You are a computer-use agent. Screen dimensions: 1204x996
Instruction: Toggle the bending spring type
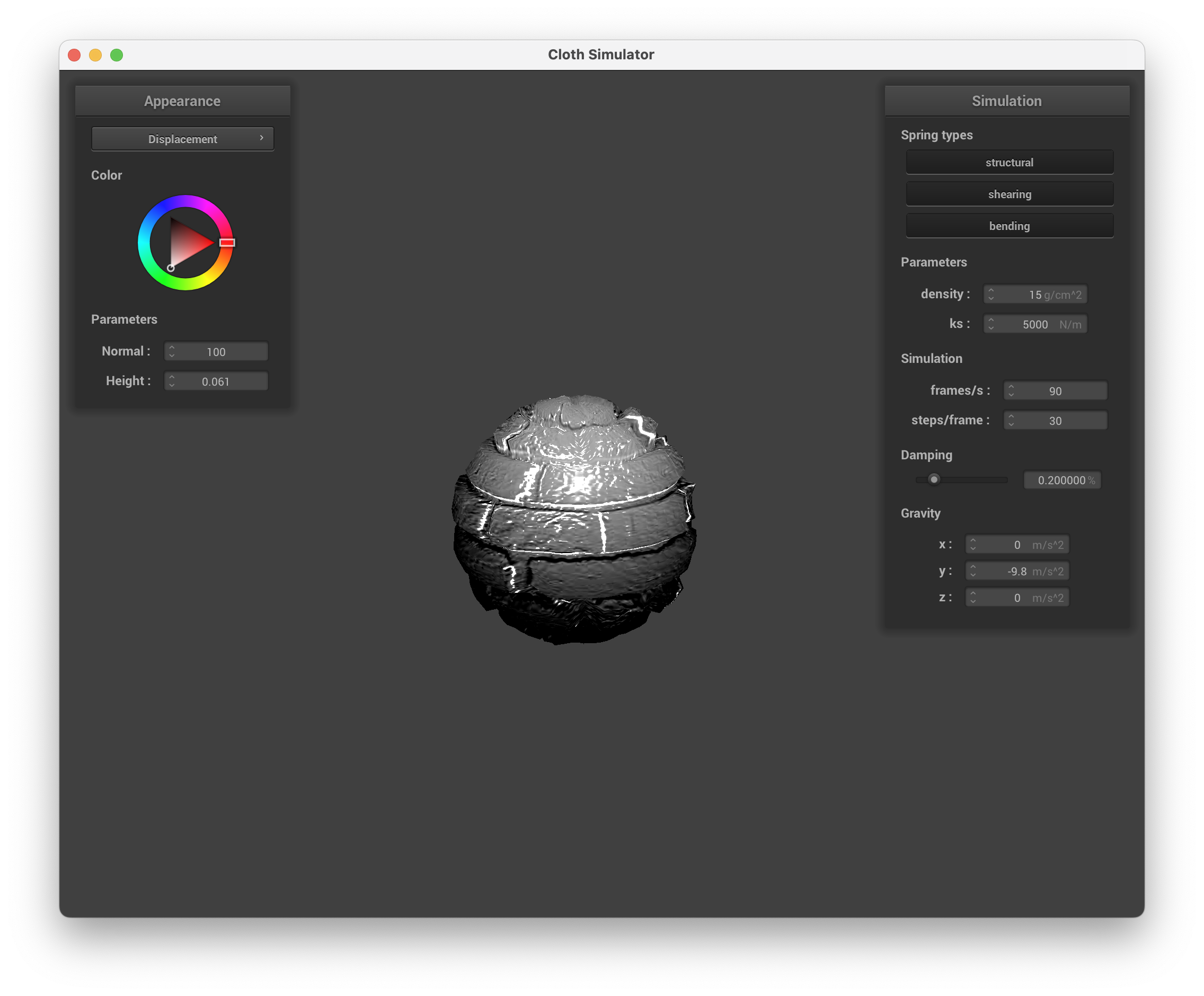pyautogui.click(x=1009, y=226)
